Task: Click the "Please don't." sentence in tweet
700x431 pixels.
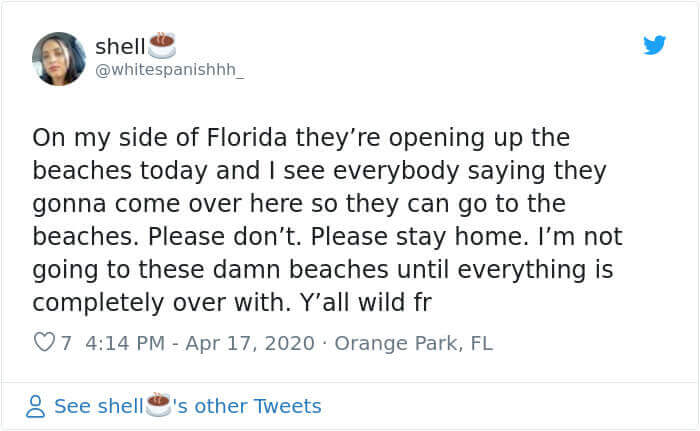Action: click(225, 237)
